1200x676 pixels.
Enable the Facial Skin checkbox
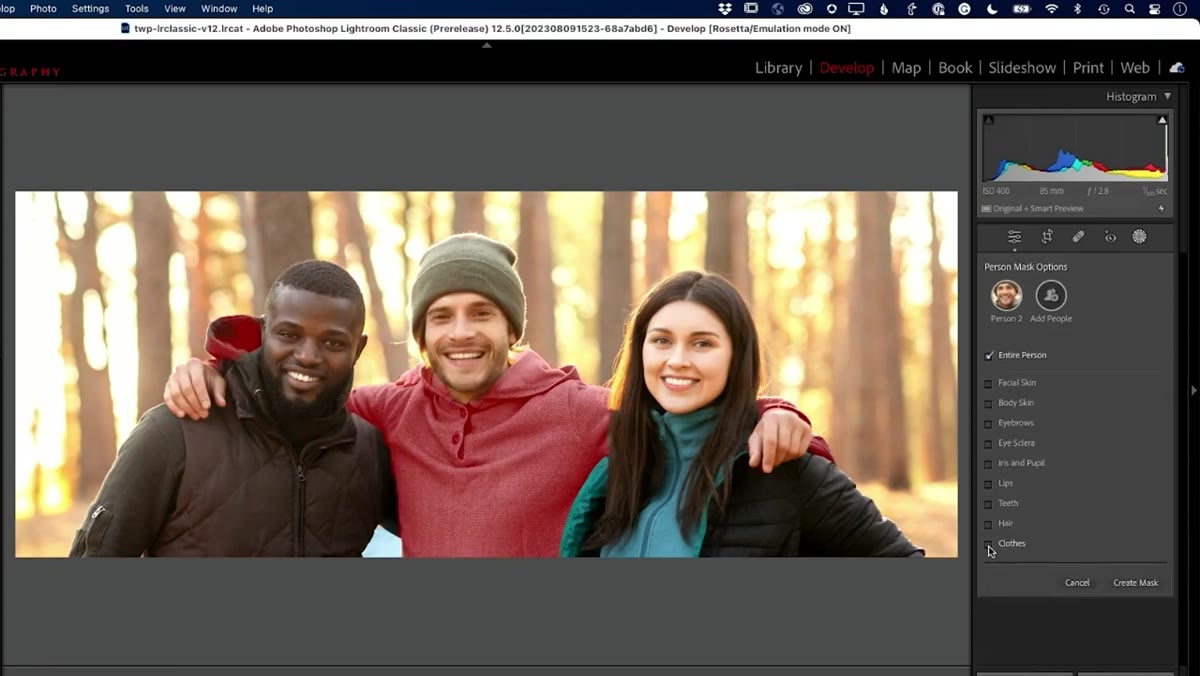coord(989,383)
